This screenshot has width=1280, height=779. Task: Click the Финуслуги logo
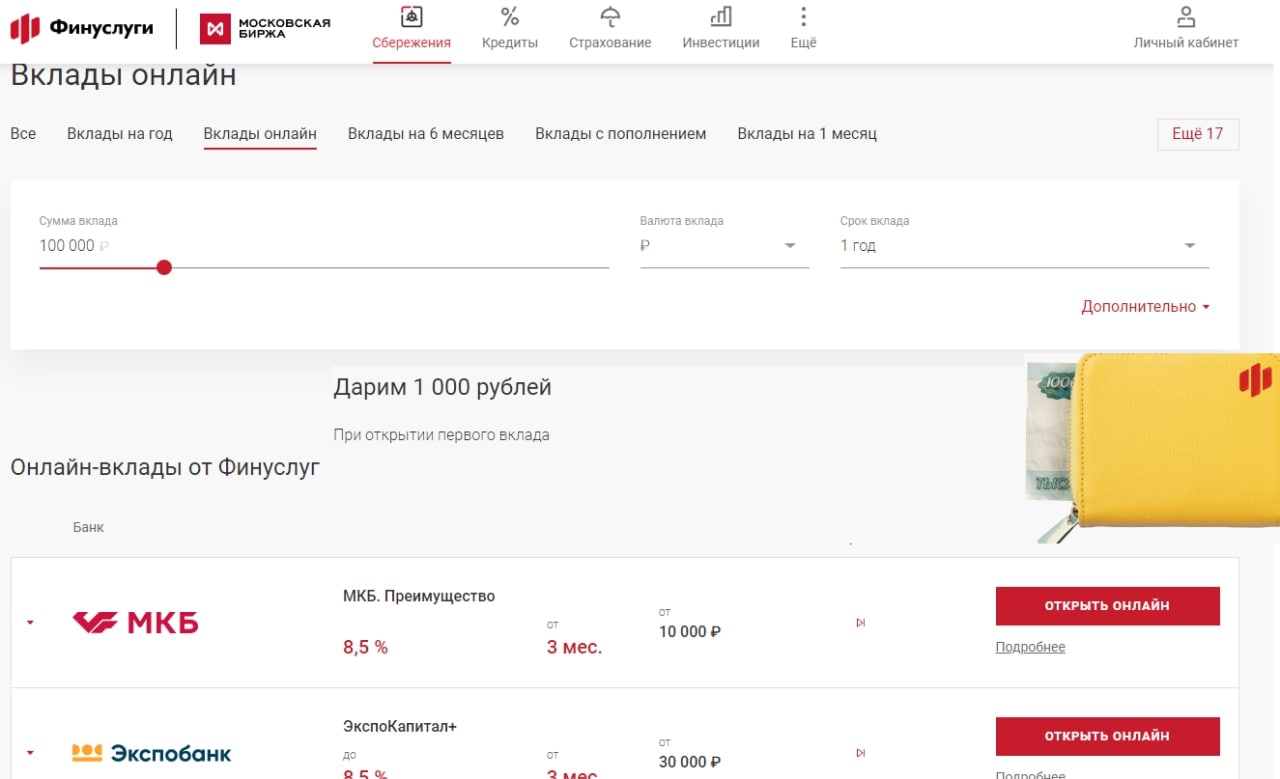point(82,28)
